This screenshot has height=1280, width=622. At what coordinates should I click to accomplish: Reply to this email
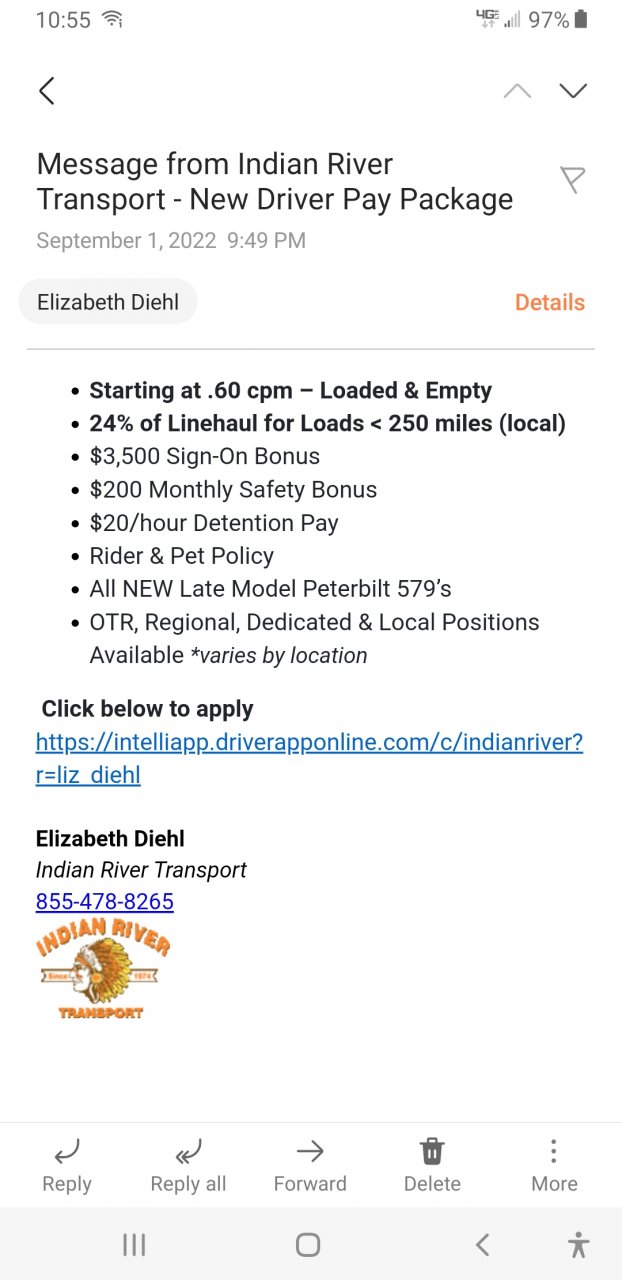[67, 1167]
